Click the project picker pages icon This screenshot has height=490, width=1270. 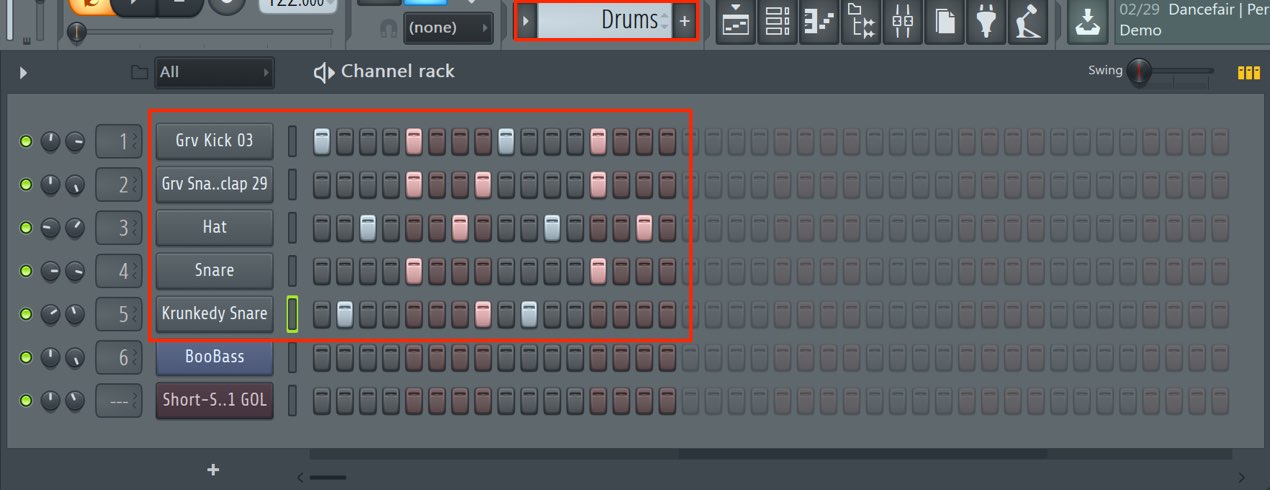[944, 22]
